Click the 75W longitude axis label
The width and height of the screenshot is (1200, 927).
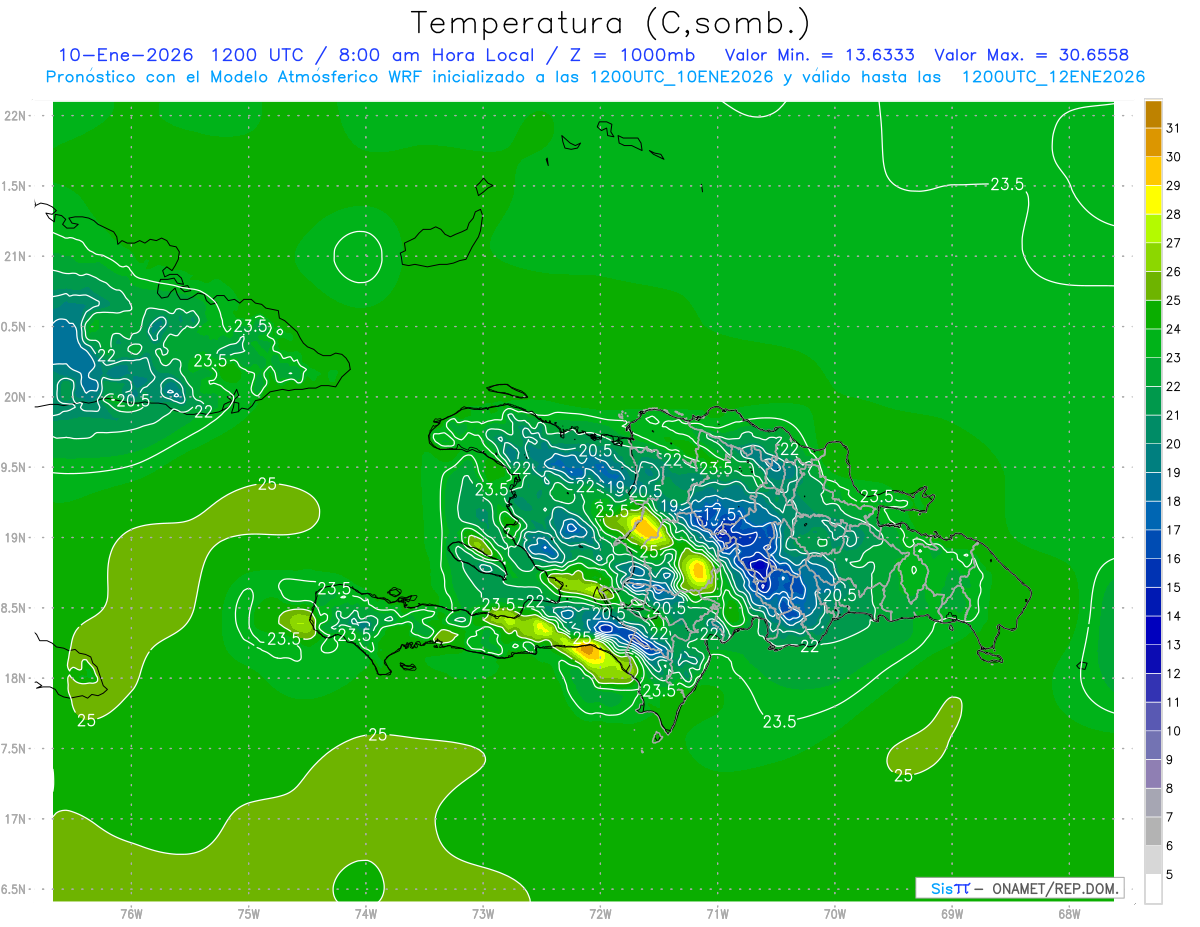pyautogui.click(x=249, y=914)
